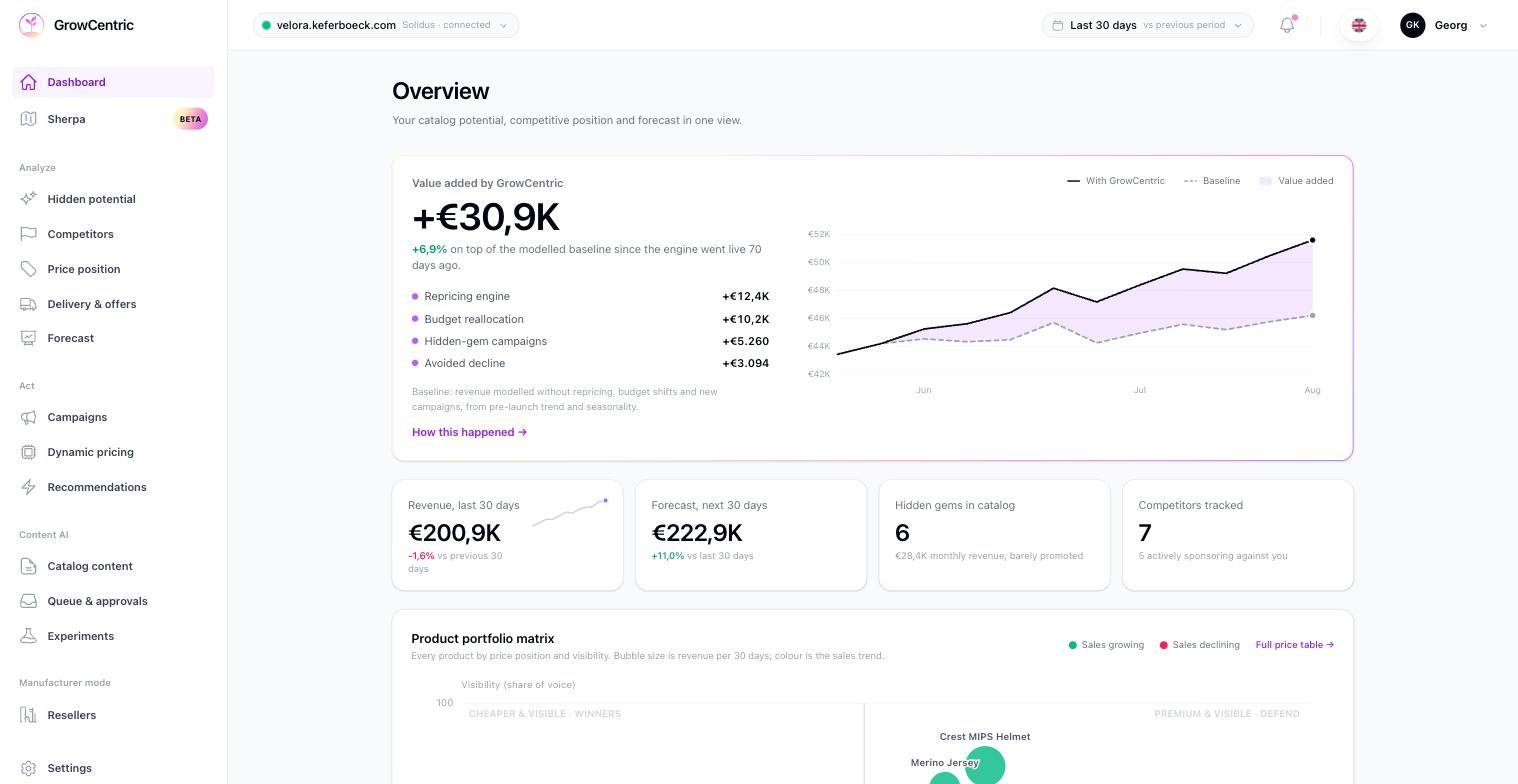This screenshot has height=784, width=1518.
Task: Click the GrowCentric logo icon
Action: (x=31, y=25)
